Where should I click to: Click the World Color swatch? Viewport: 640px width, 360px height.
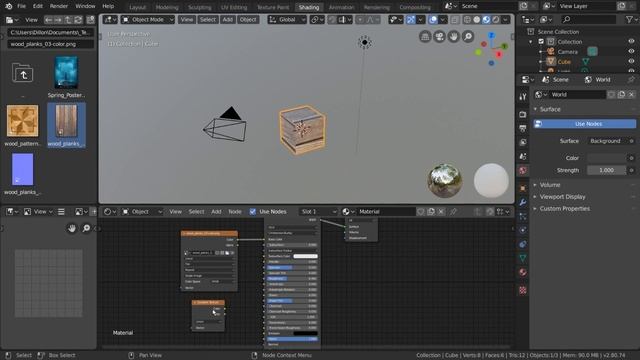[x=607, y=158]
